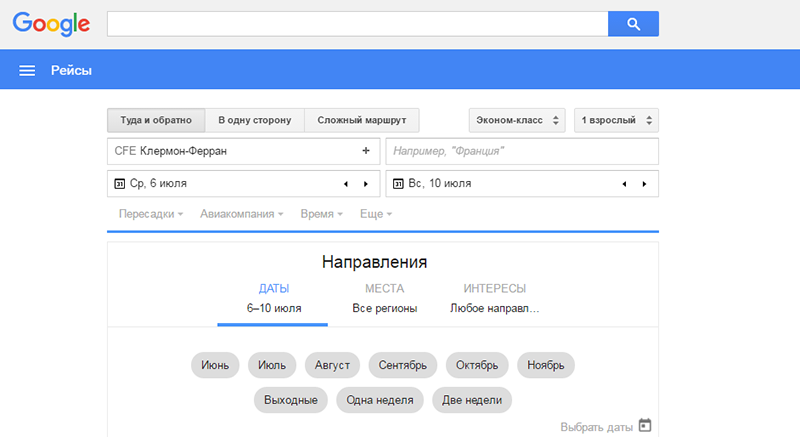
Task: Select the Туда и обратно trip type
Action: (x=156, y=120)
